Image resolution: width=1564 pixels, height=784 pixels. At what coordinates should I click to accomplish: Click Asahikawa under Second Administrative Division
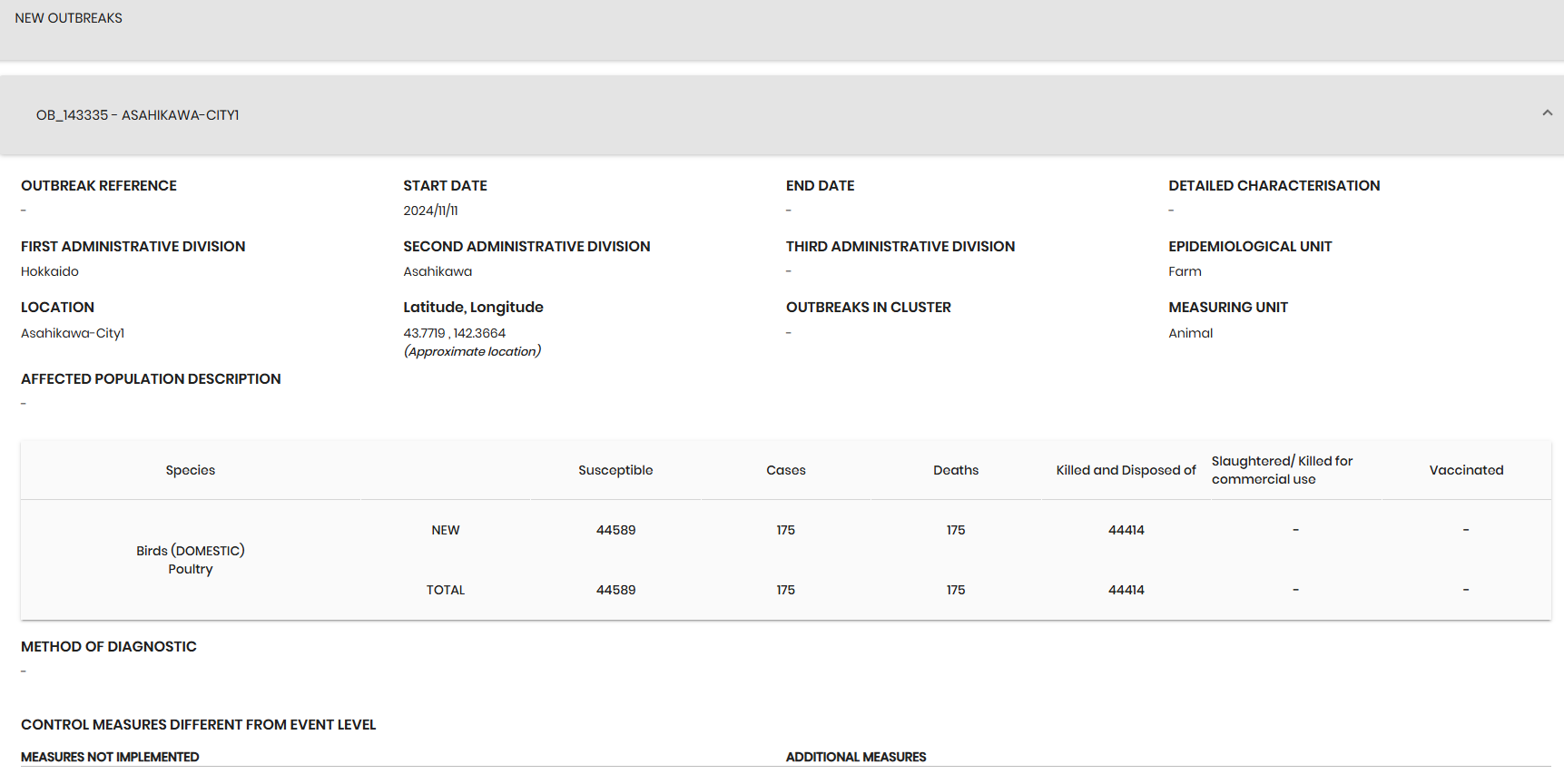pyautogui.click(x=438, y=271)
